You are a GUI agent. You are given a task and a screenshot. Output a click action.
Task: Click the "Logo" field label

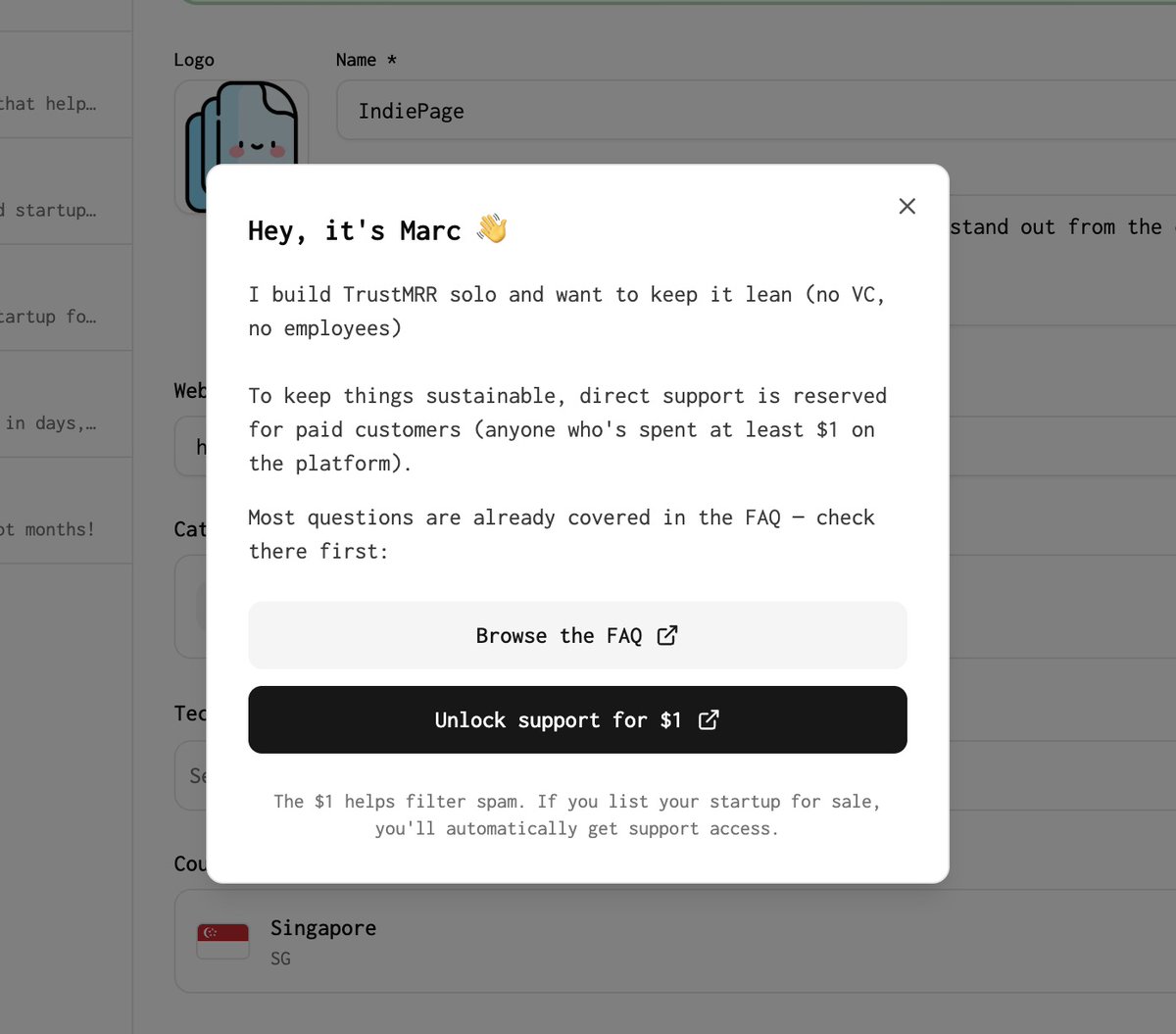click(194, 60)
